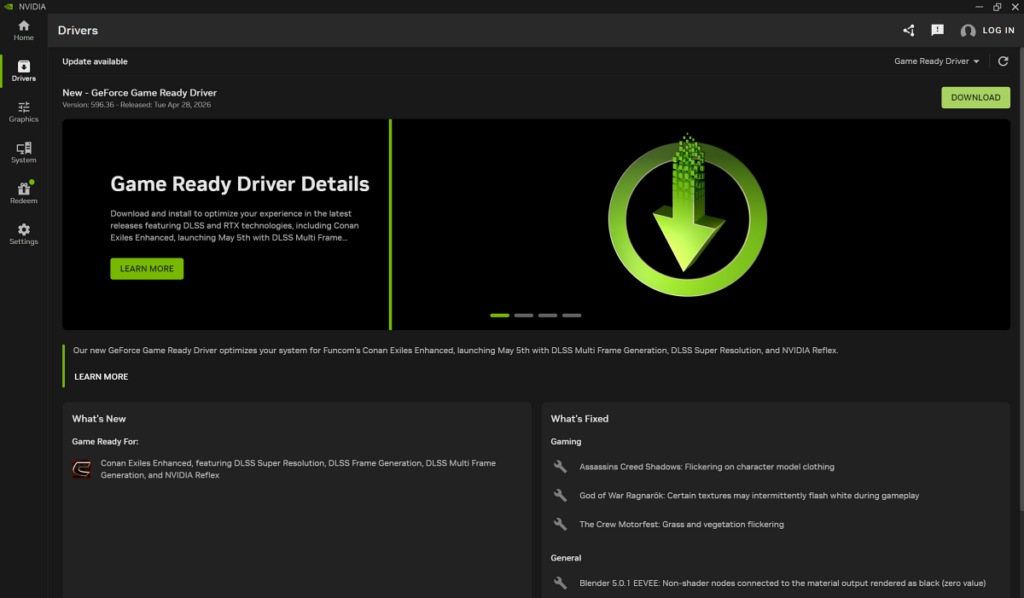Click LEARN MORE below the Conan Exiles announcement
This screenshot has width=1024, height=598.
[101, 377]
